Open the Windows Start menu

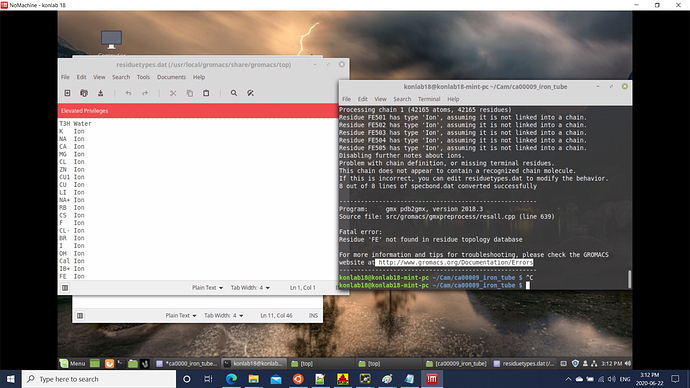(x=11, y=379)
